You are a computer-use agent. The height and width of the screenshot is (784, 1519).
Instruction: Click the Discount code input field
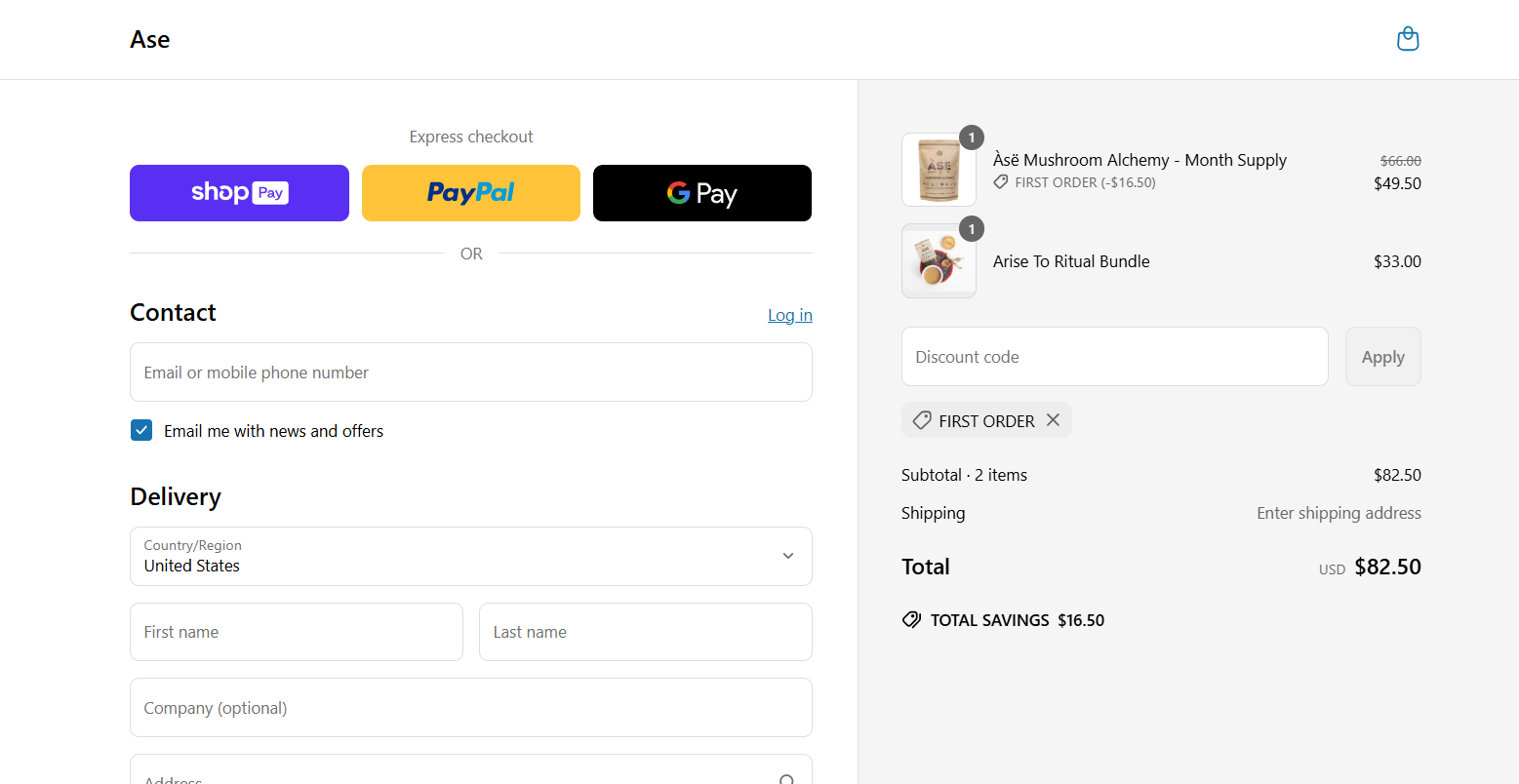(x=1114, y=356)
